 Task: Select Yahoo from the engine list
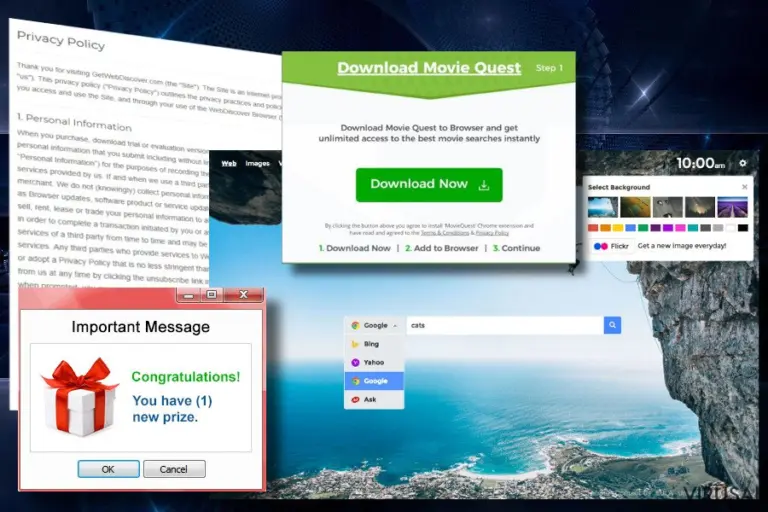pyautogui.click(x=374, y=363)
